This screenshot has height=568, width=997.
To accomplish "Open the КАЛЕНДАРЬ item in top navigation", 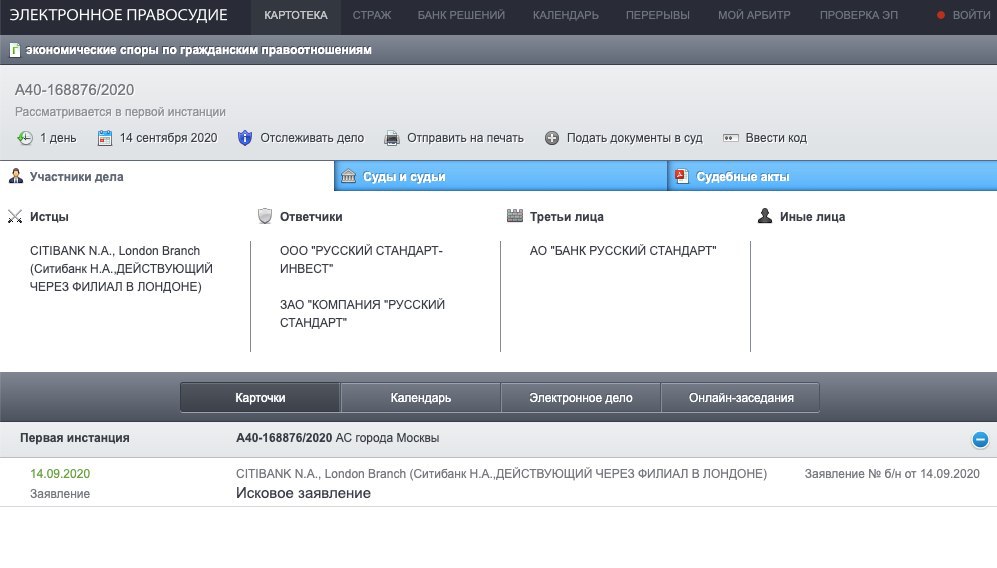I will point(566,15).
